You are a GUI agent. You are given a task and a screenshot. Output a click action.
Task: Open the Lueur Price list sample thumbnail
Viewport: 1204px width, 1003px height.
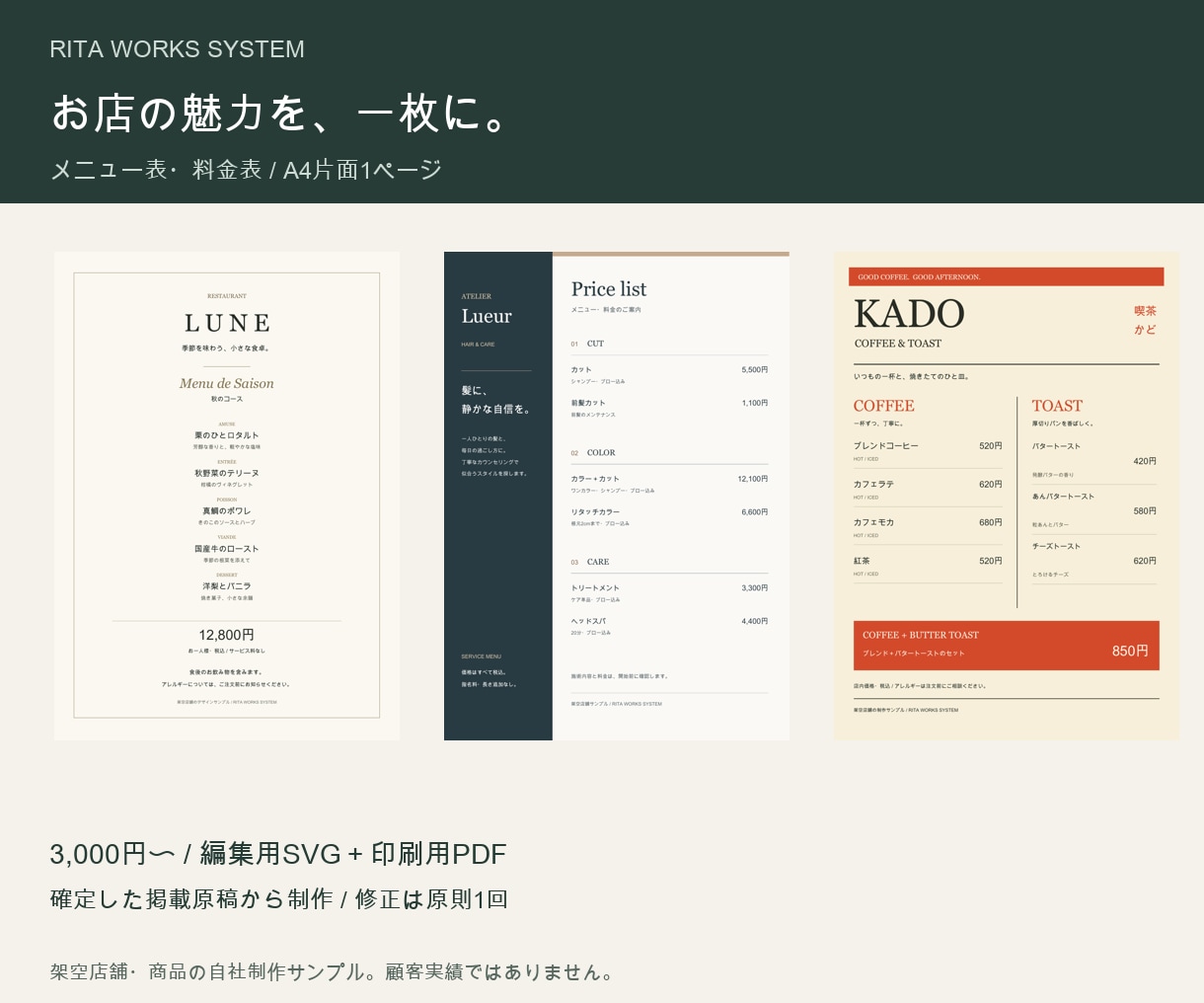[x=617, y=496]
